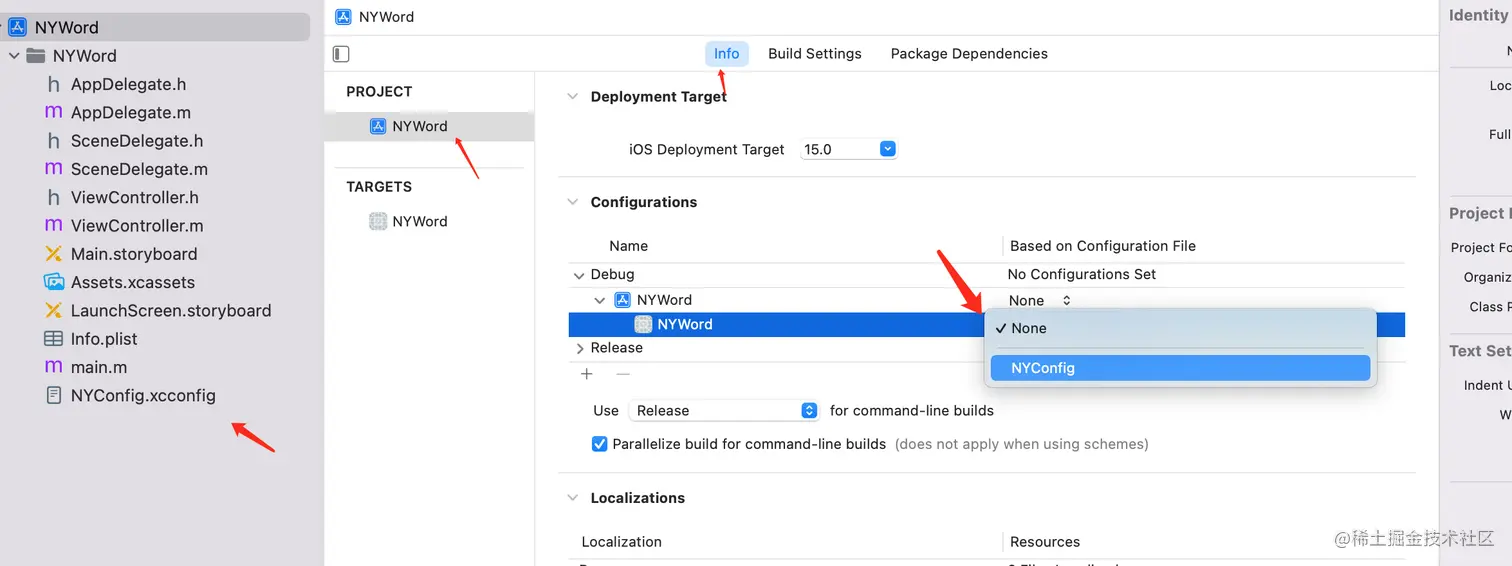
Task: Open AppDelegate.h header file
Action: point(128,84)
